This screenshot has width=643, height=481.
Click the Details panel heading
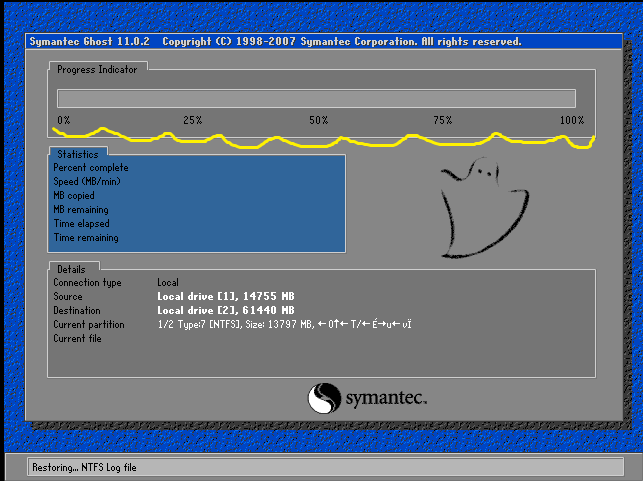pos(71,269)
